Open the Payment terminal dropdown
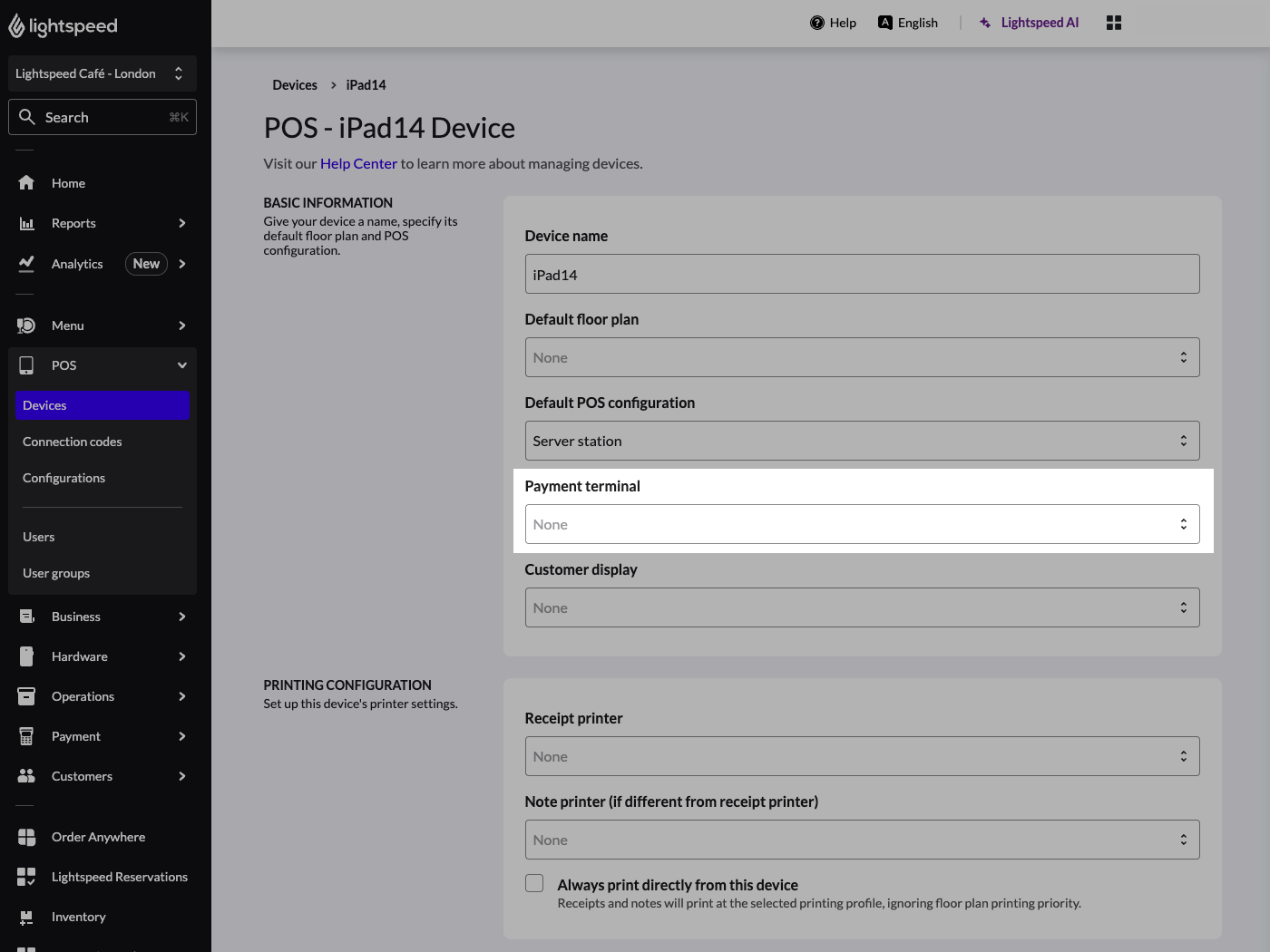The image size is (1270, 952). 862,523
